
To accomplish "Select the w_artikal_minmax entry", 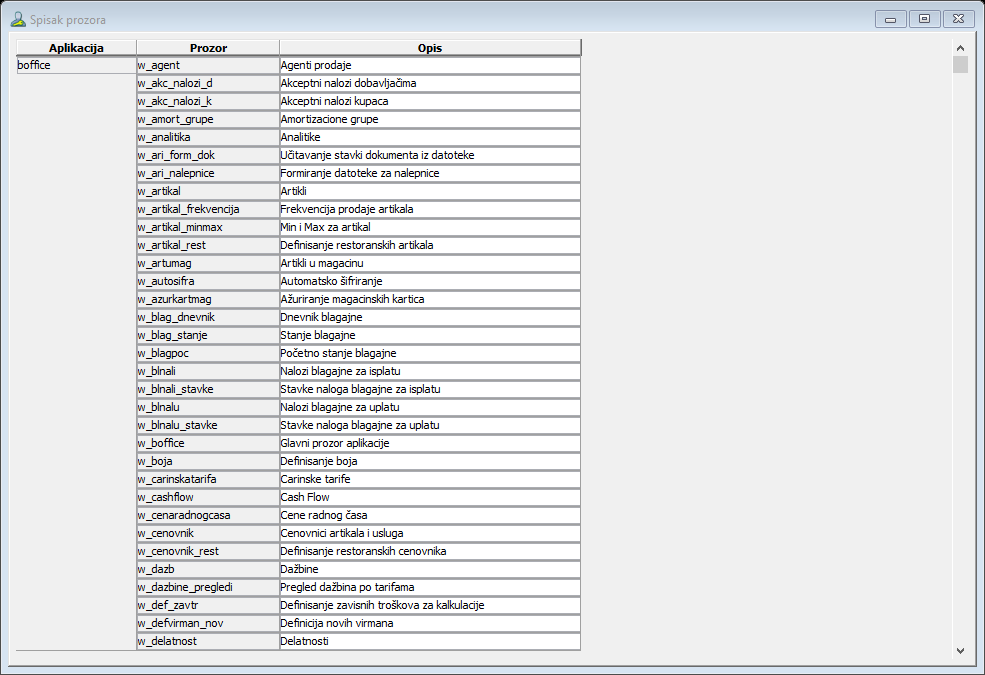I will 208,227.
